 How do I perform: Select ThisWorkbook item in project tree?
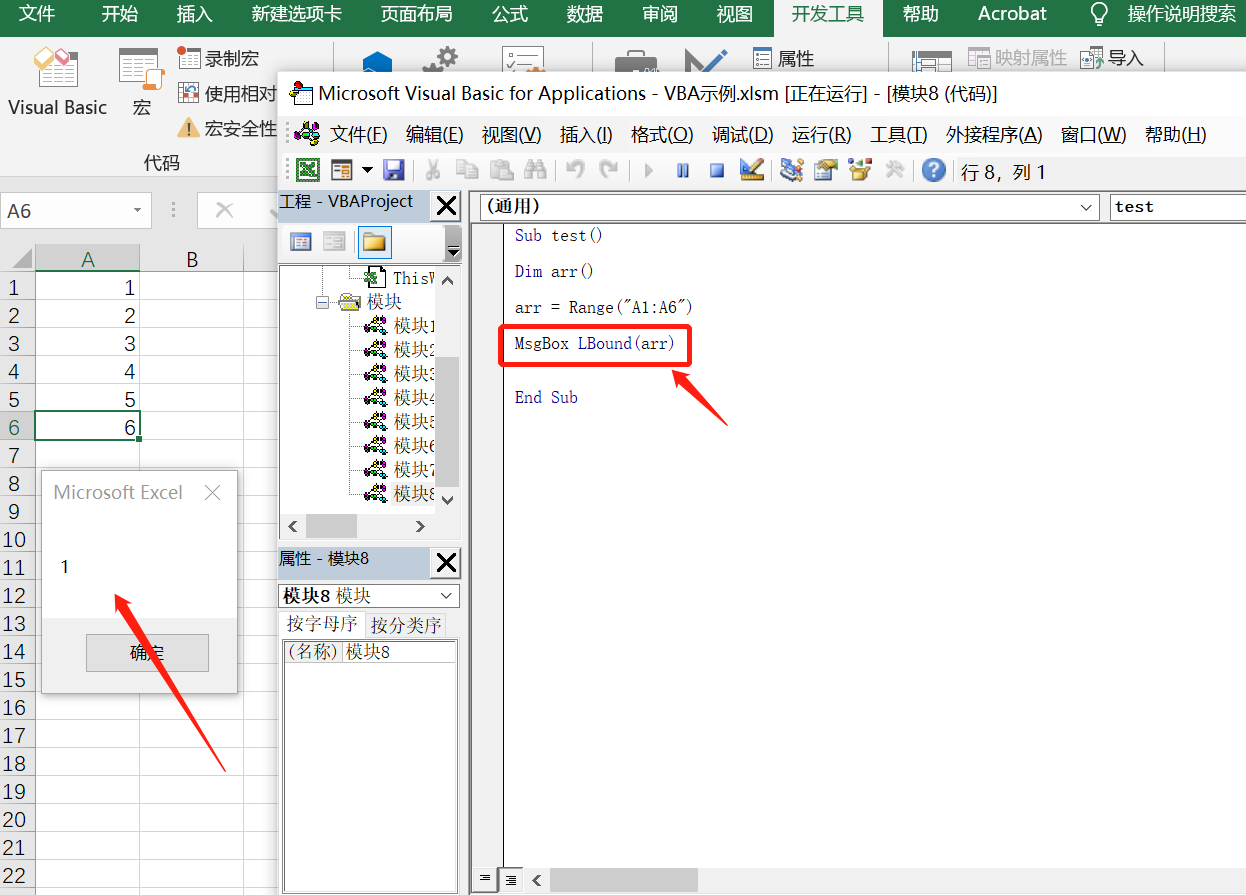pos(398,278)
